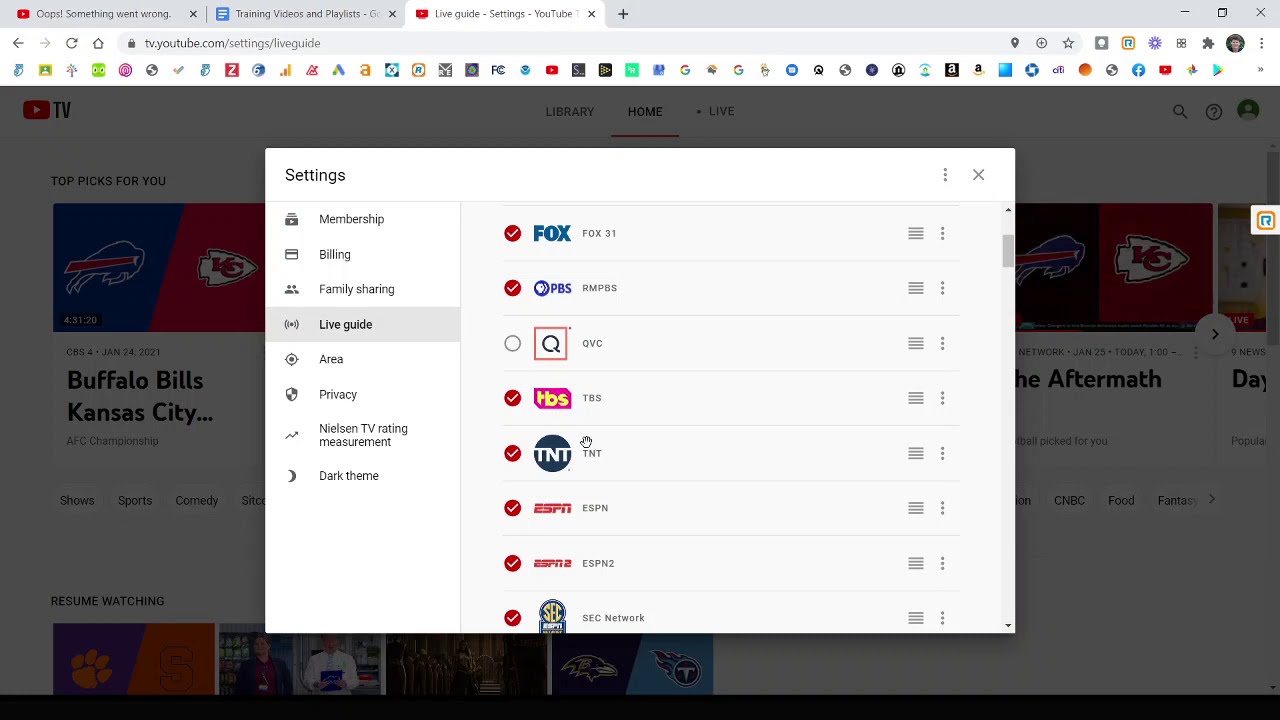The image size is (1280, 720).
Task: Click the Shows category chip
Action: [77, 500]
